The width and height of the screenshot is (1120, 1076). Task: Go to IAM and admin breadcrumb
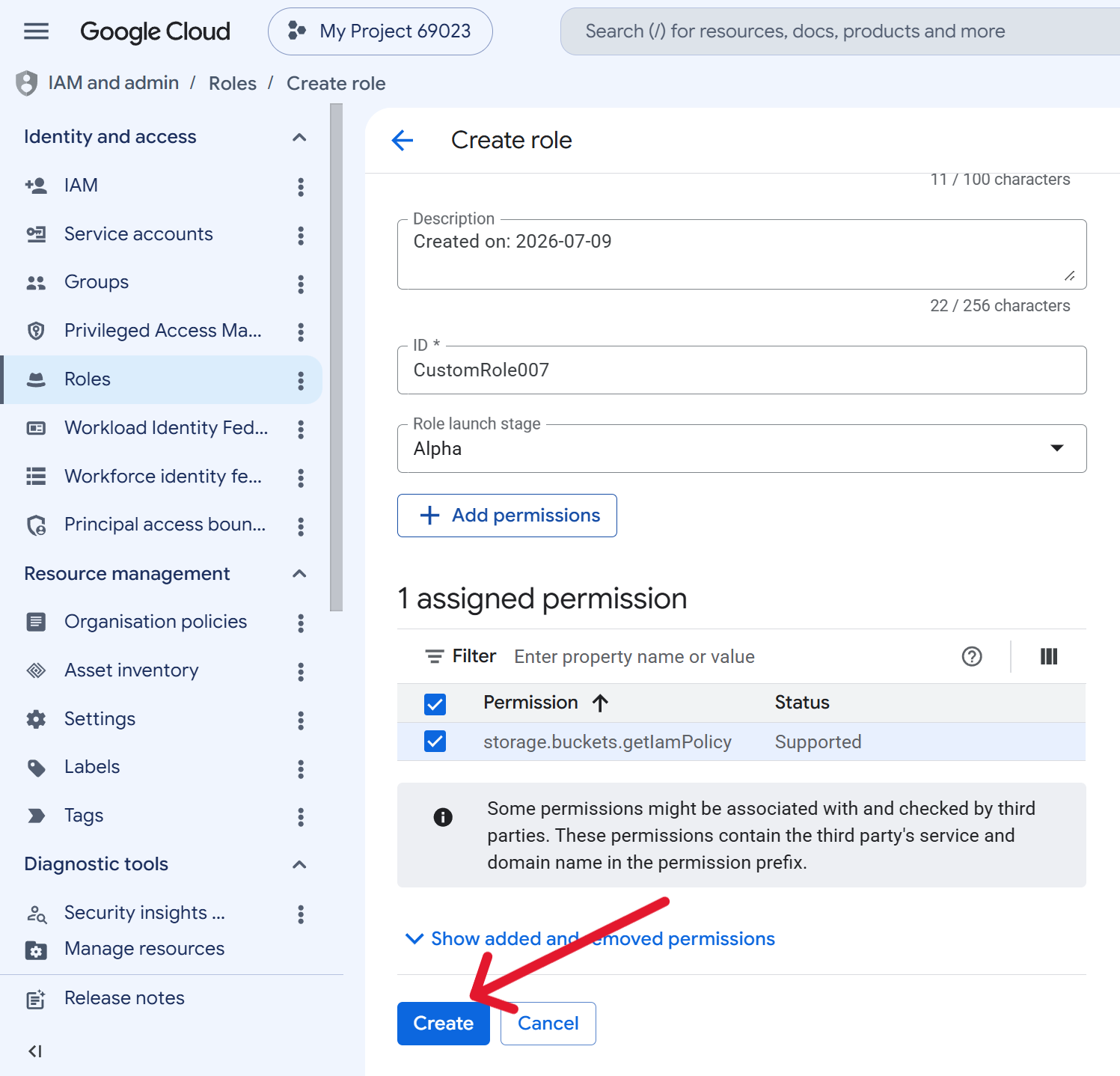(x=114, y=82)
